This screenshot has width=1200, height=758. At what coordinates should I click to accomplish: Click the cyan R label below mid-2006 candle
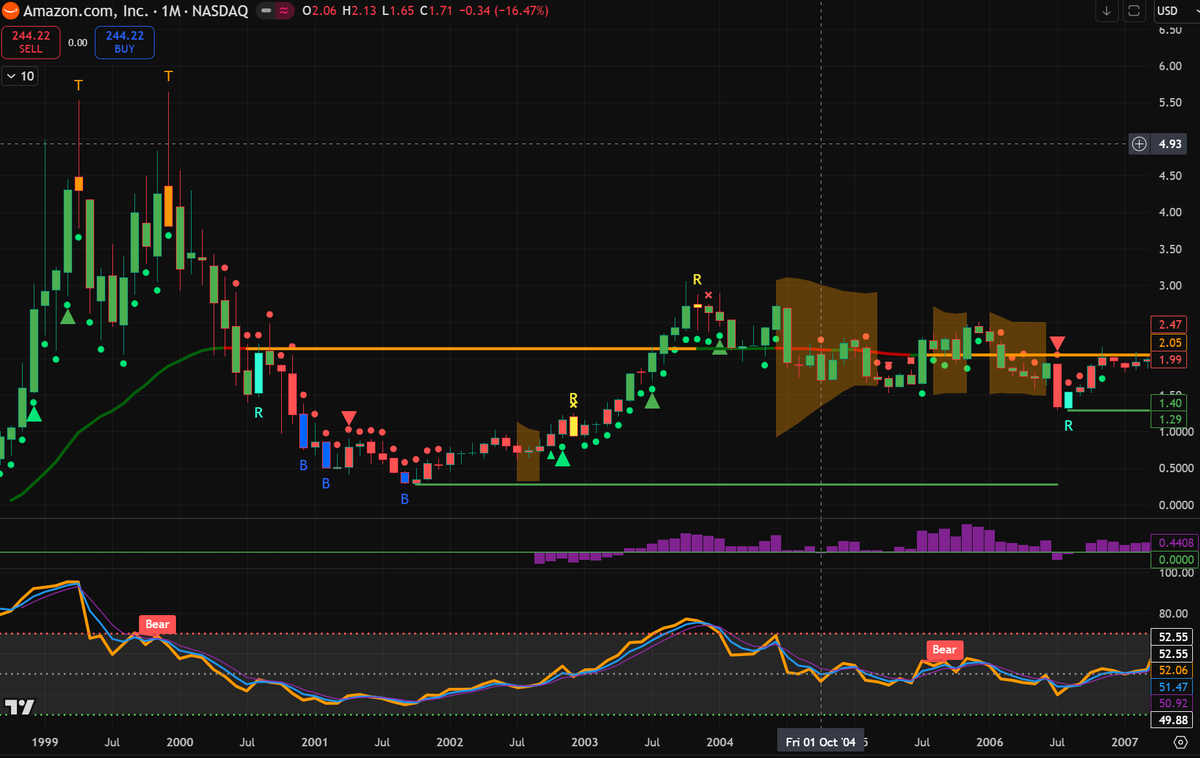tap(1068, 426)
